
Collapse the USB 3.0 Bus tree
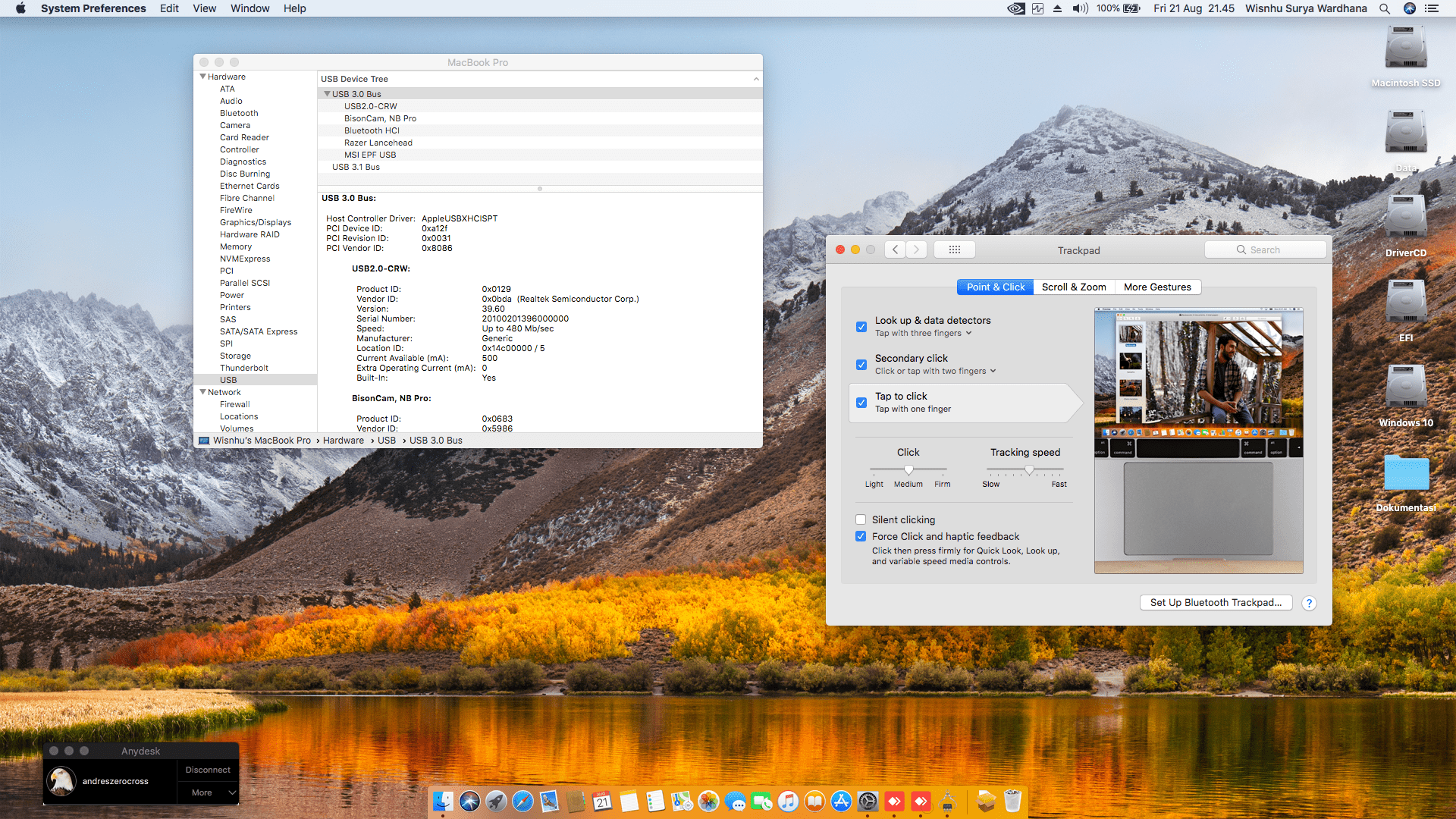coord(327,94)
